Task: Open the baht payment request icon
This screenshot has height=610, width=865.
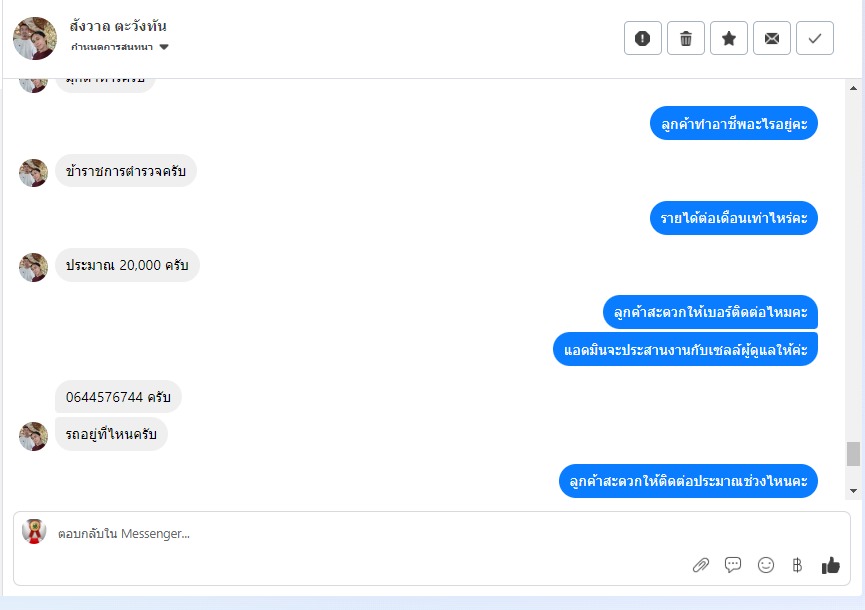Action: point(797,565)
